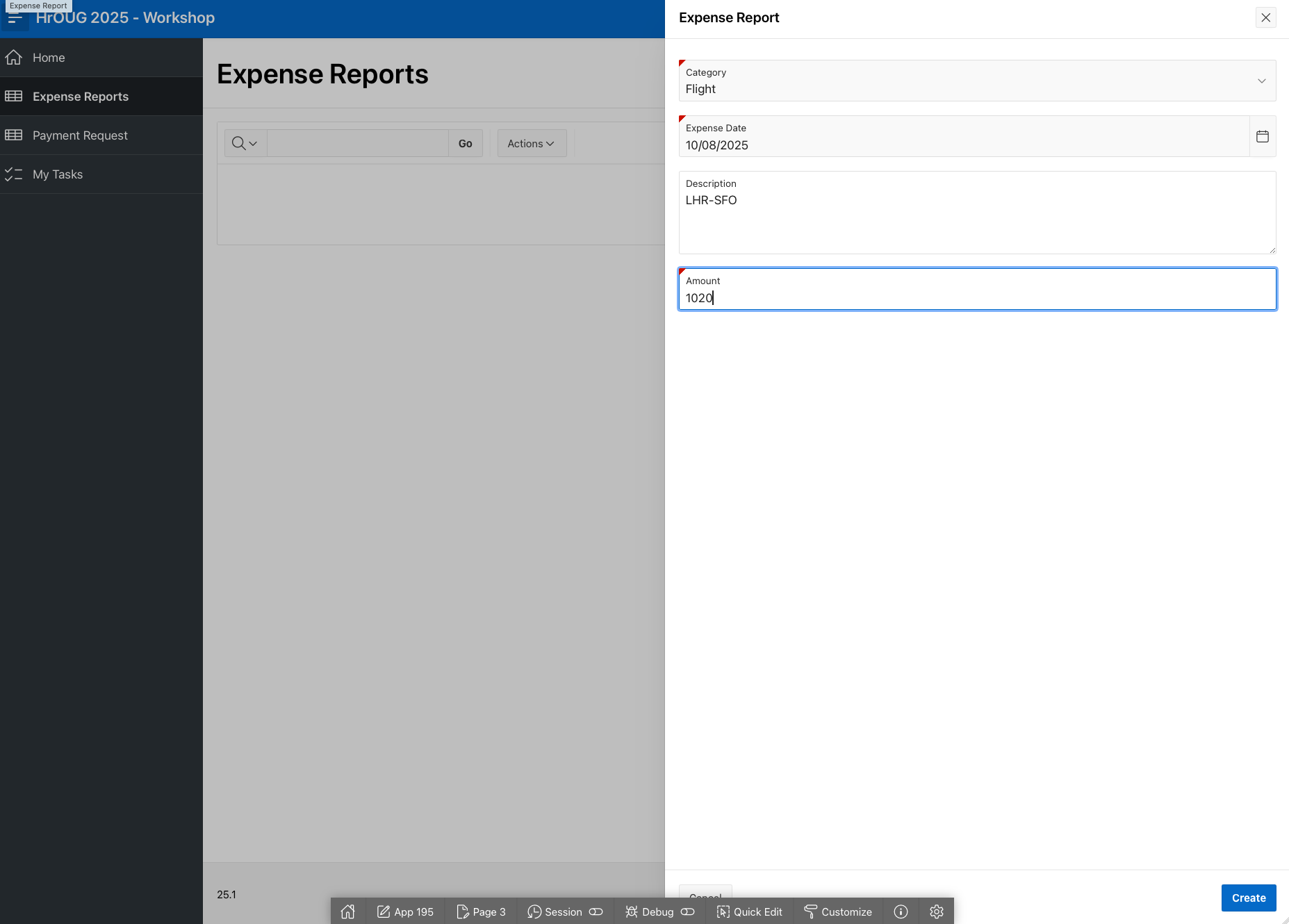Select the App 195 edit icon

coord(383,911)
